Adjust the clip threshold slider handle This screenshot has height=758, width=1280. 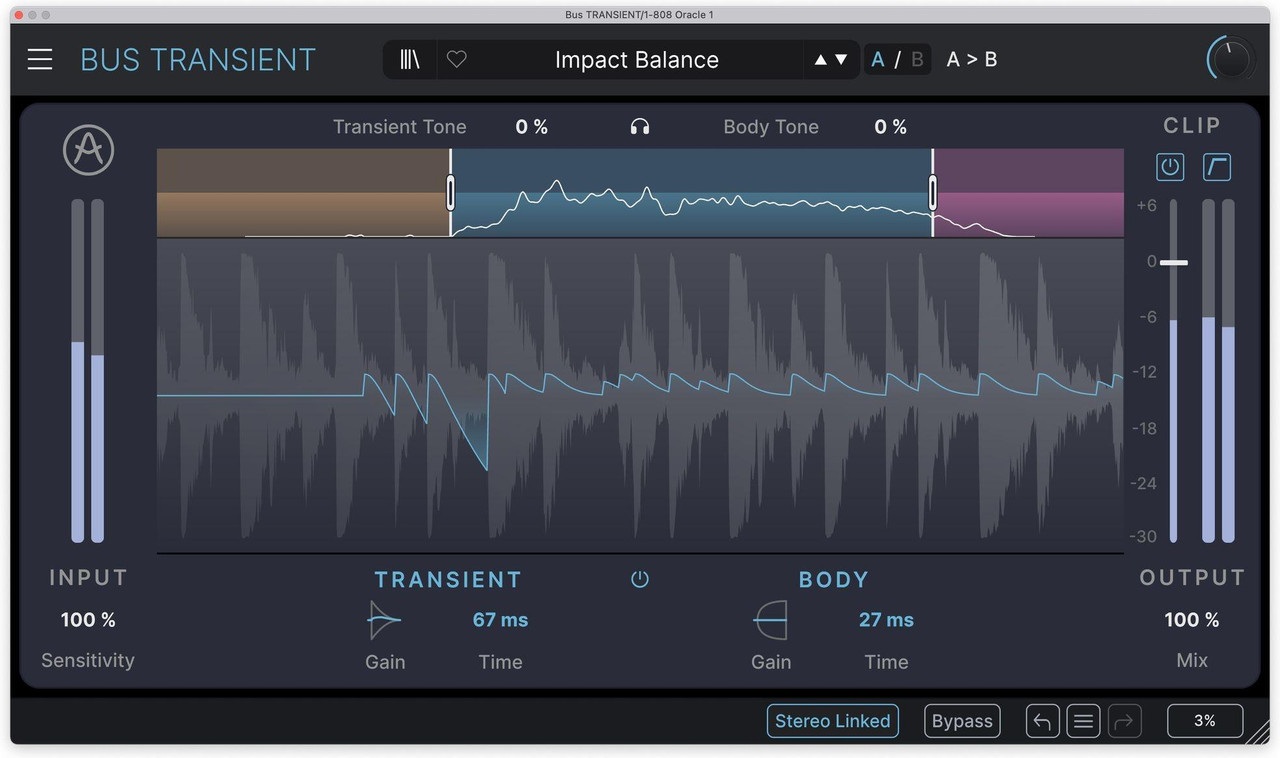(1174, 263)
